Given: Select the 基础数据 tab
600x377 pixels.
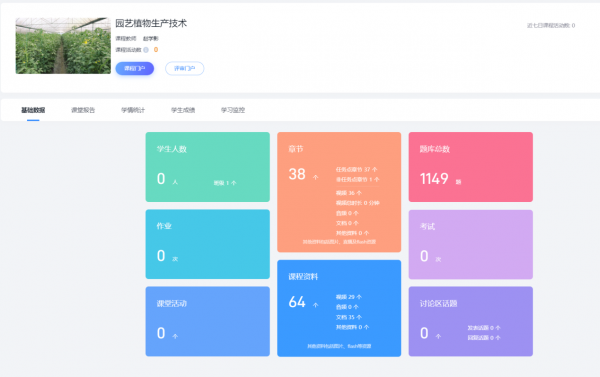Looking at the screenshot, I should [33, 110].
